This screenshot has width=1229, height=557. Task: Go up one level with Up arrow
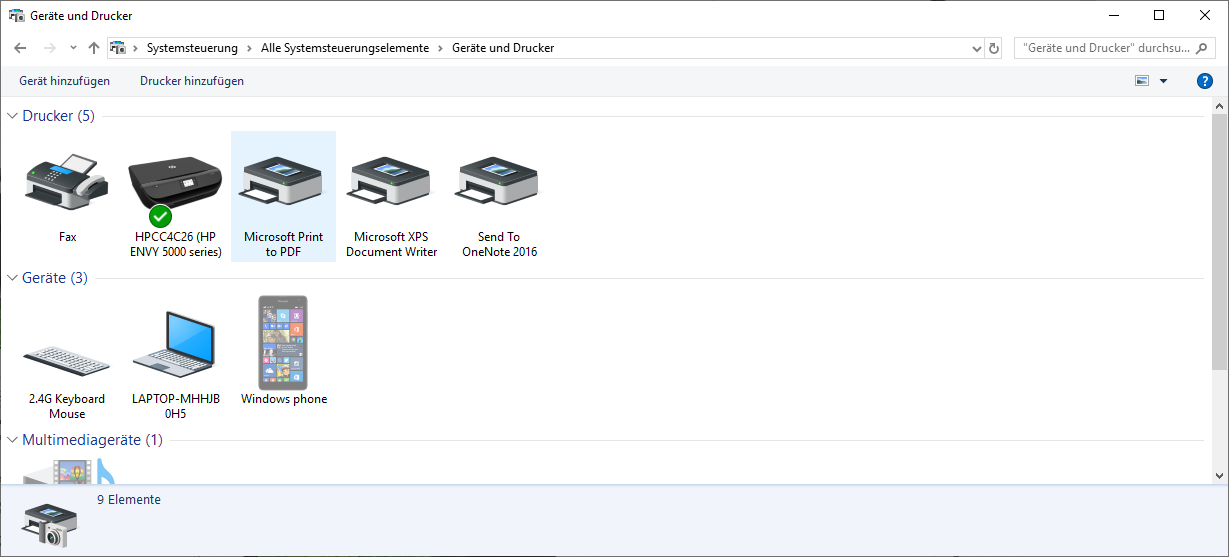click(x=93, y=48)
